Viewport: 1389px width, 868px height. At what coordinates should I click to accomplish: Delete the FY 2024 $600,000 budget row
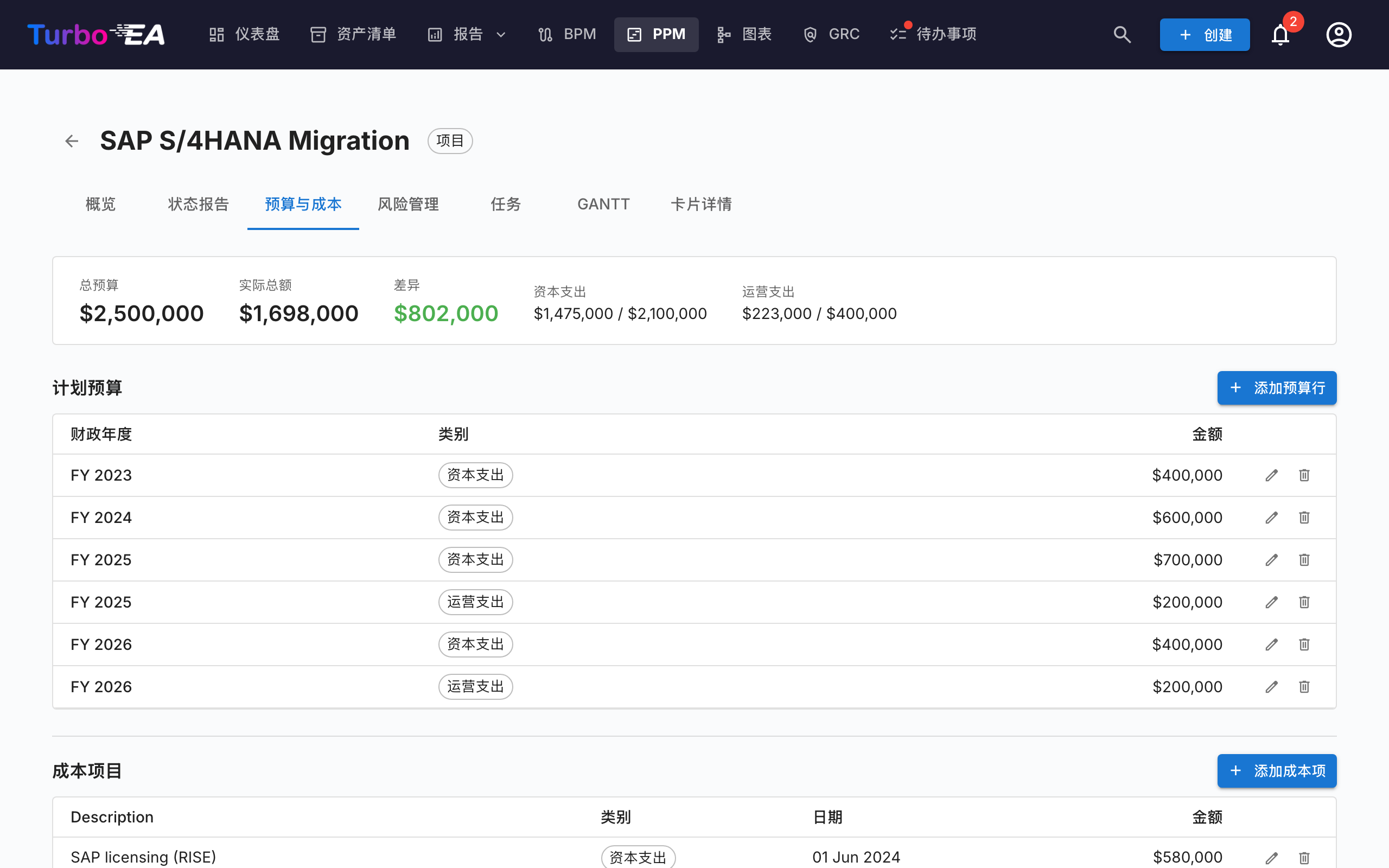(1304, 518)
